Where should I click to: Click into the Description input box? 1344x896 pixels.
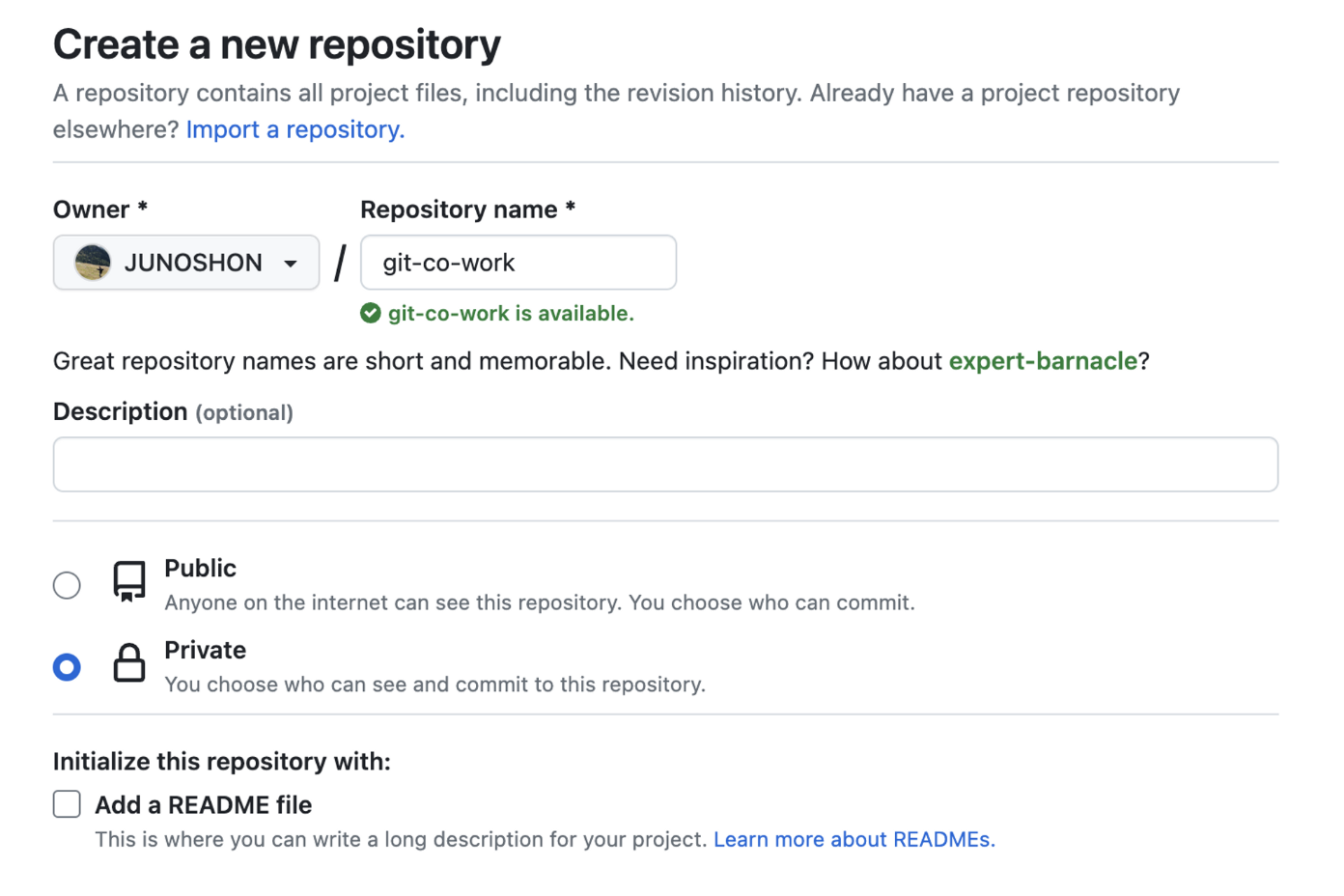coord(665,464)
